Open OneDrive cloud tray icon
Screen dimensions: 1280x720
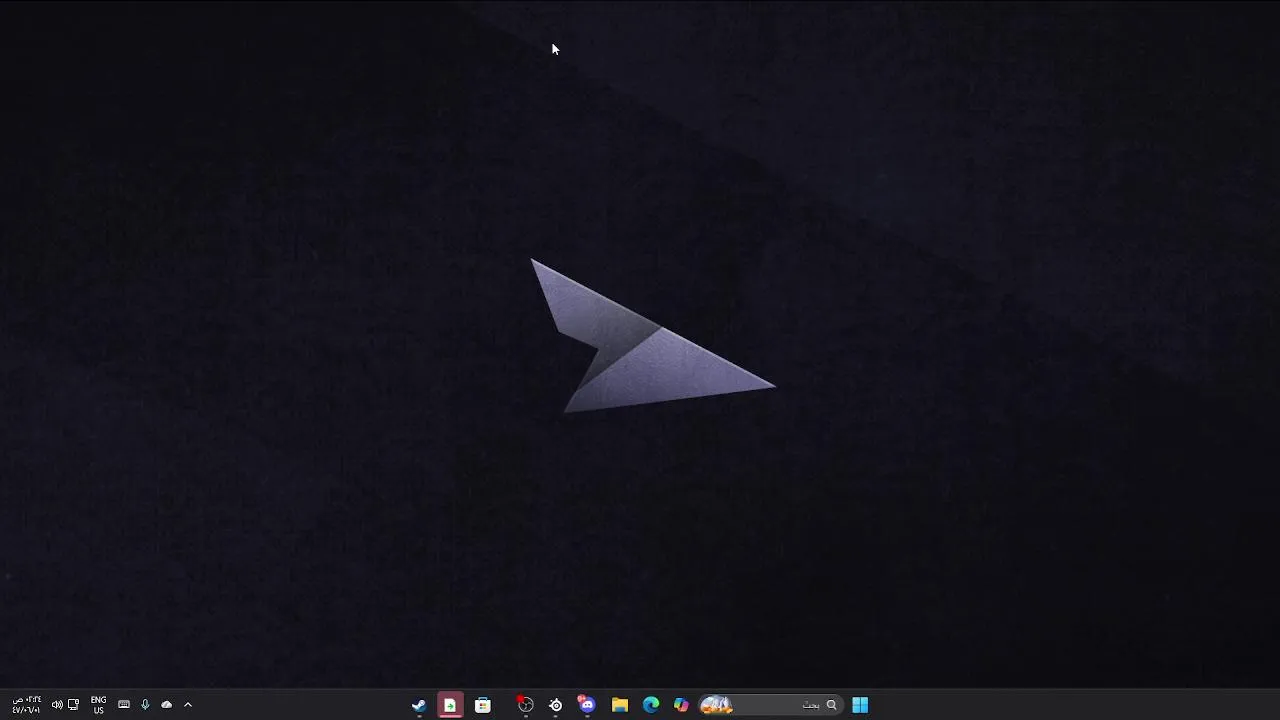[166, 705]
